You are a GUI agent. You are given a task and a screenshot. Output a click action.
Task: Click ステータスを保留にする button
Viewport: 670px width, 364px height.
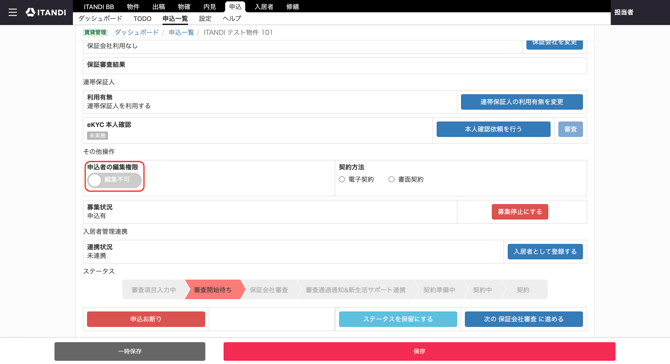tap(398, 319)
